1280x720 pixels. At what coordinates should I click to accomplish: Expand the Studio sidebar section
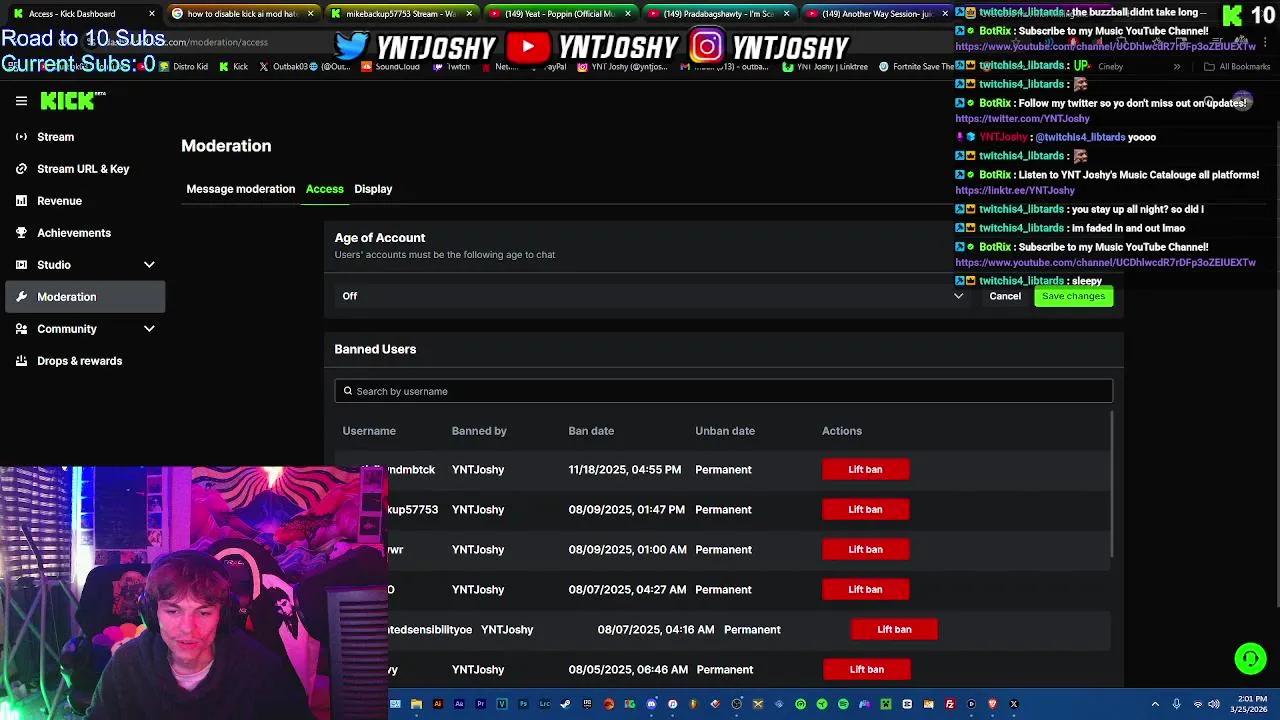click(85, 265)
